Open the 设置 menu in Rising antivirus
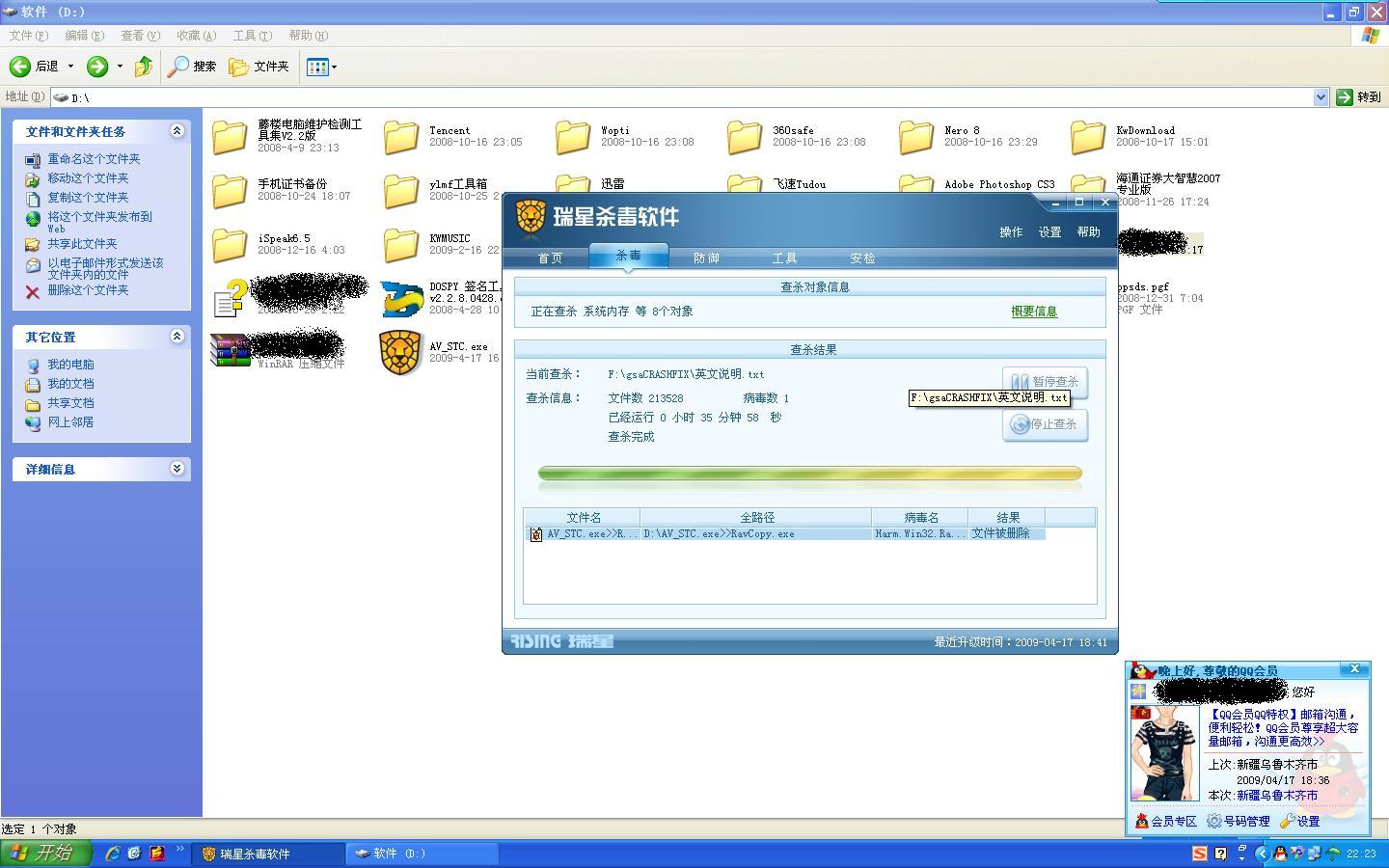This screenshot has width=1389, height=868. point(1049,232)
